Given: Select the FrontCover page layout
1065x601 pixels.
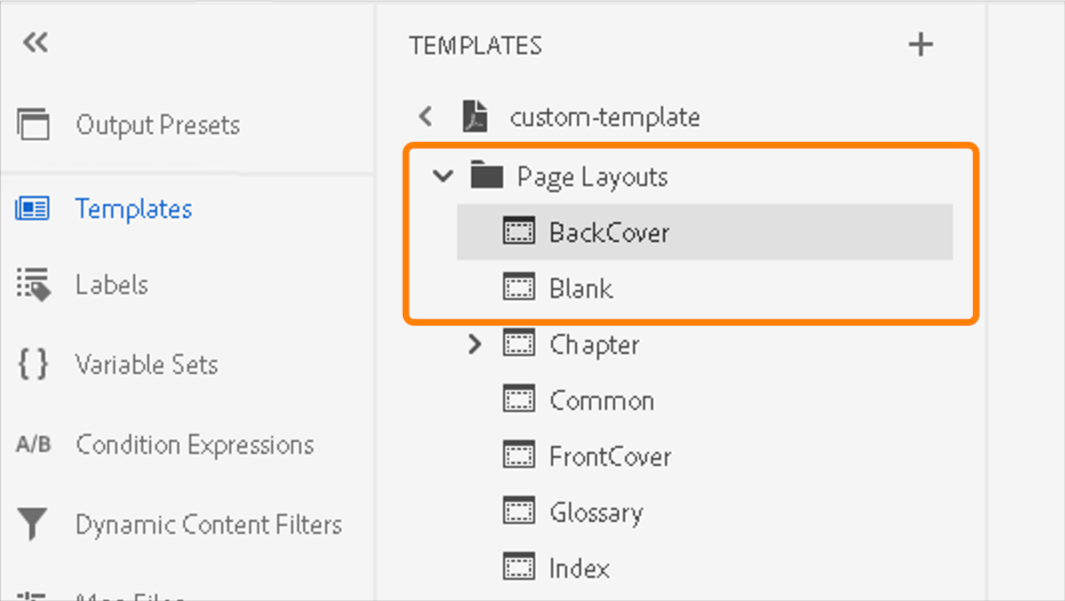Looking at the screenshot, I should coord(609,455).
